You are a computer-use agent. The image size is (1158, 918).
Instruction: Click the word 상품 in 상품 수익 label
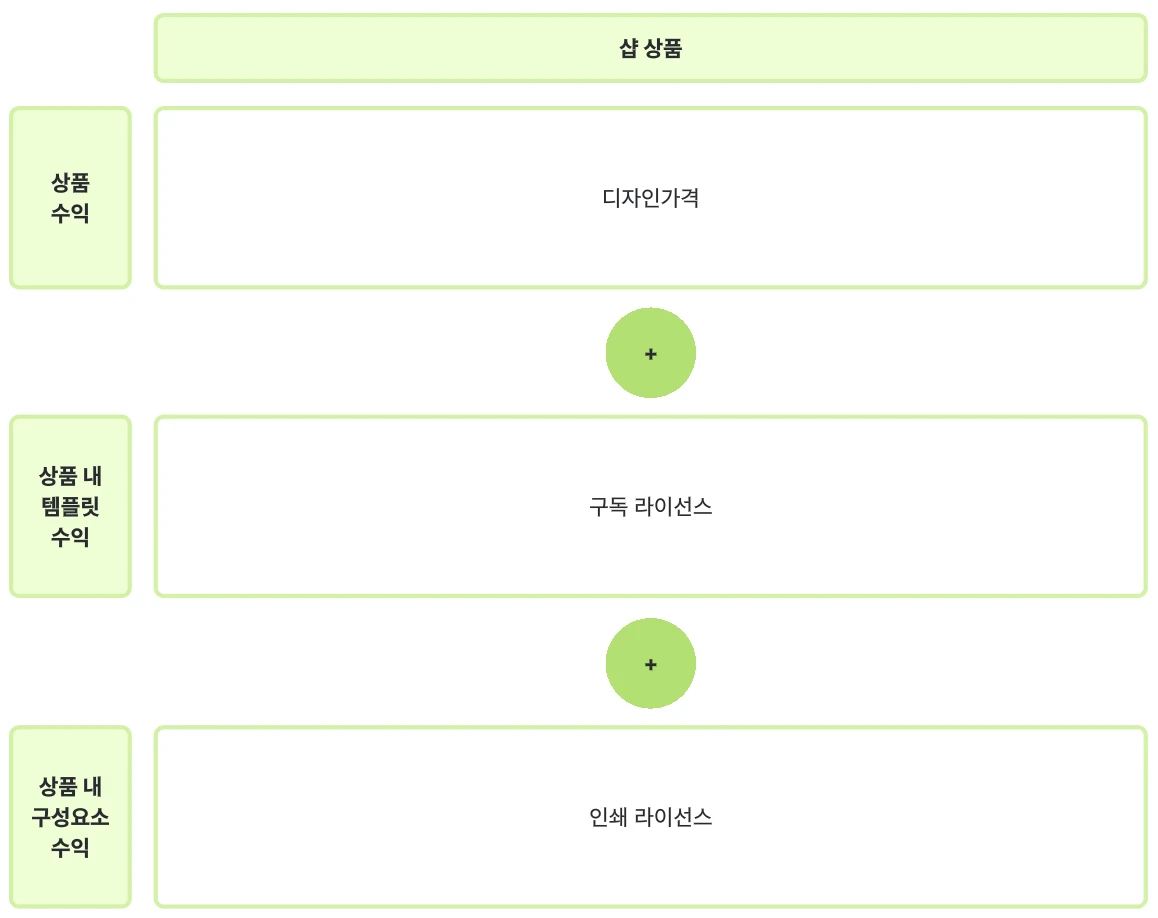pyautogui.click(x=70, y=182)
